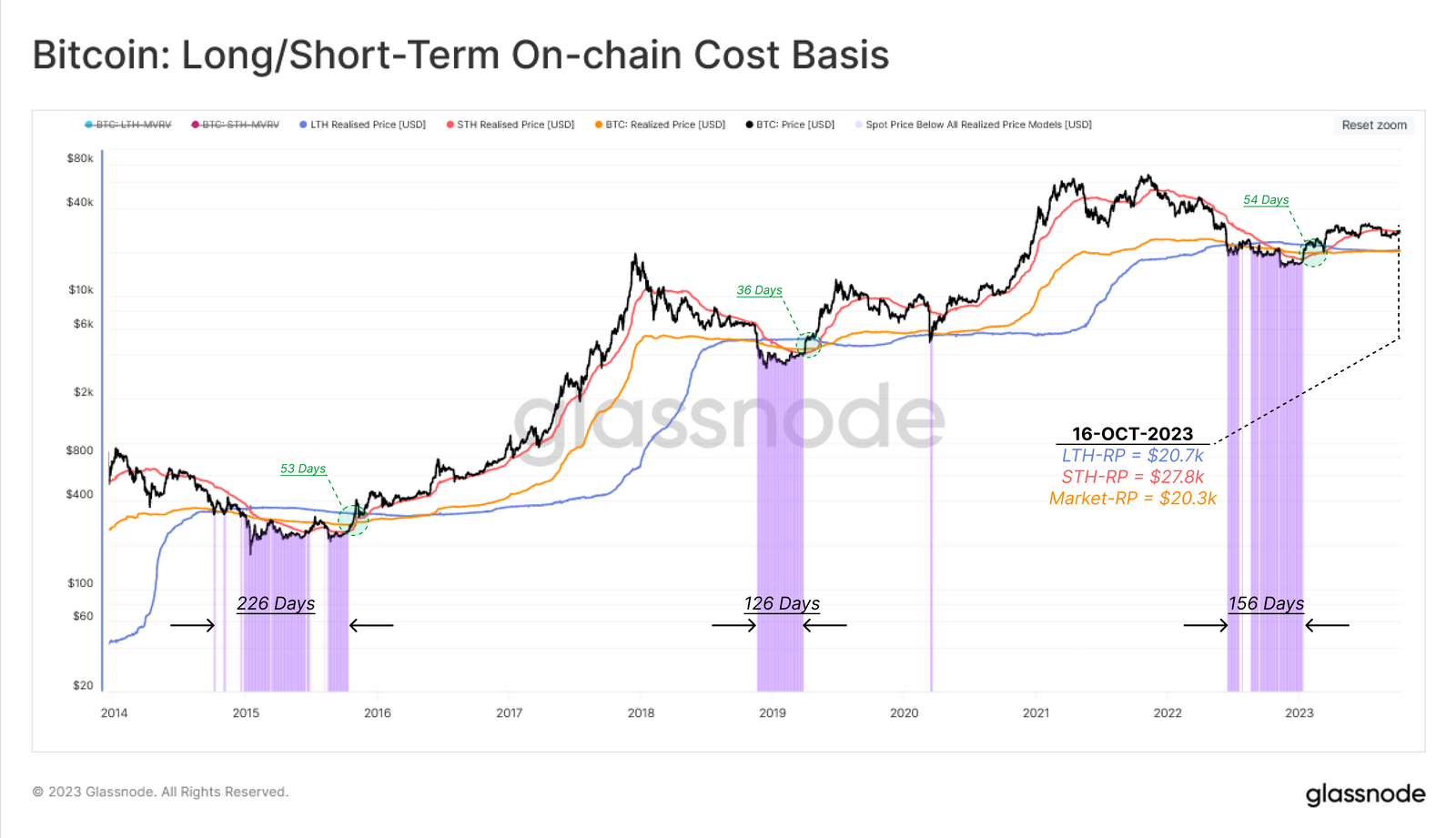1456x838 pixels.
Task: Click the Reset zoom button
Action: (x=1374, y=125)
